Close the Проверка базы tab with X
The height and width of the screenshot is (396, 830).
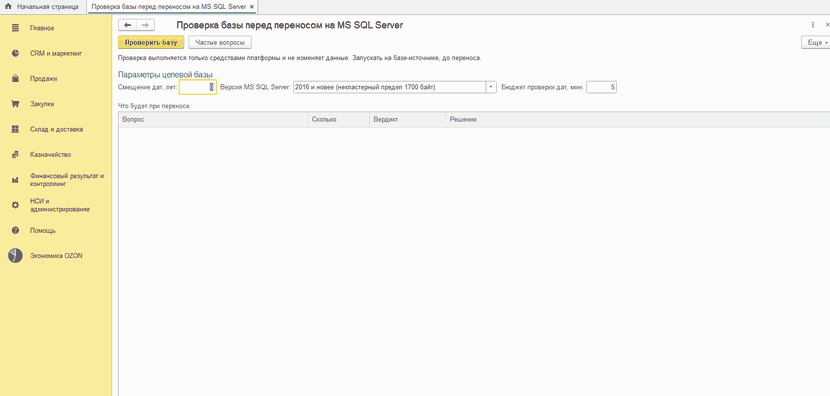click(252, 7)
